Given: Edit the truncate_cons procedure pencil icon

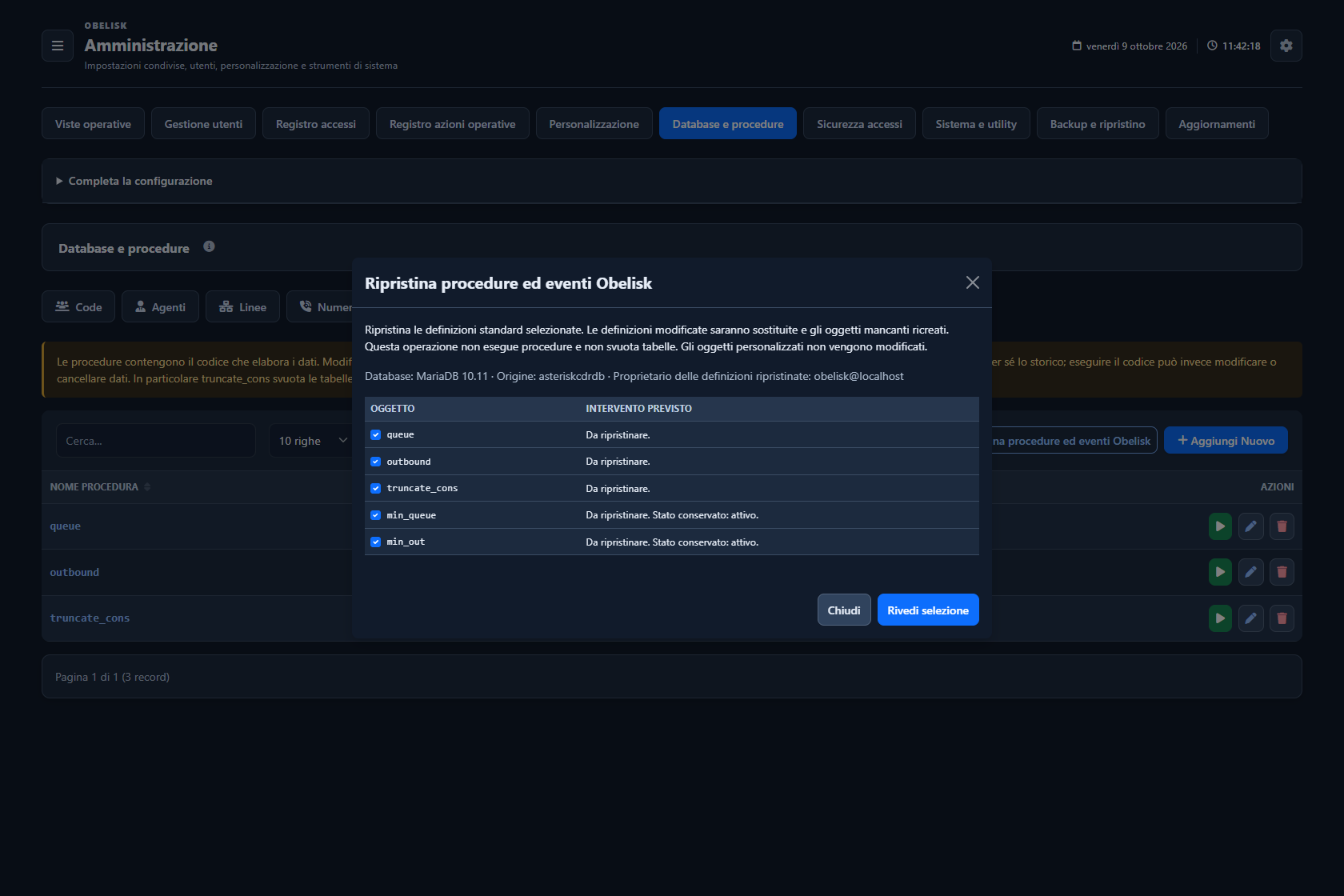Looking at the screenshot, I should (x=1251, y=618).
